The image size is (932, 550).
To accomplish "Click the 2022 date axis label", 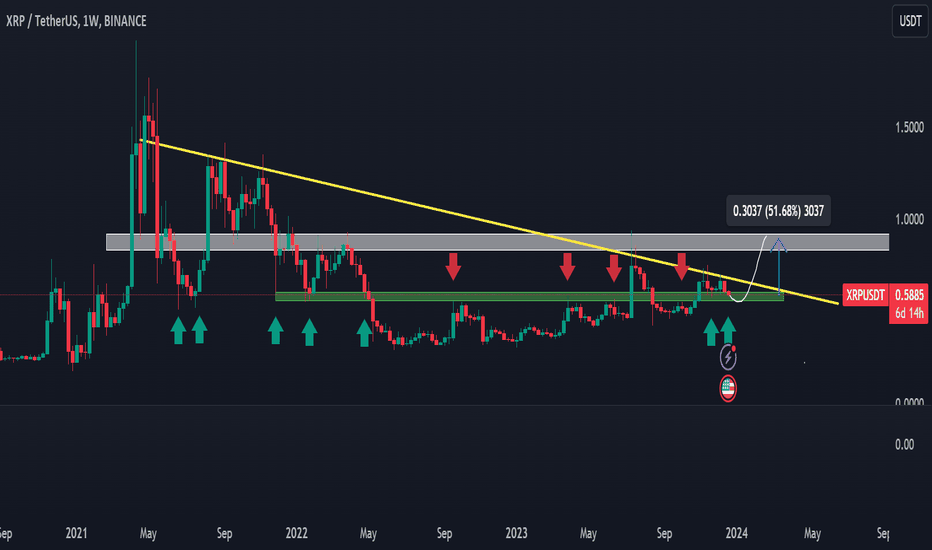I will tap(296, 533).
